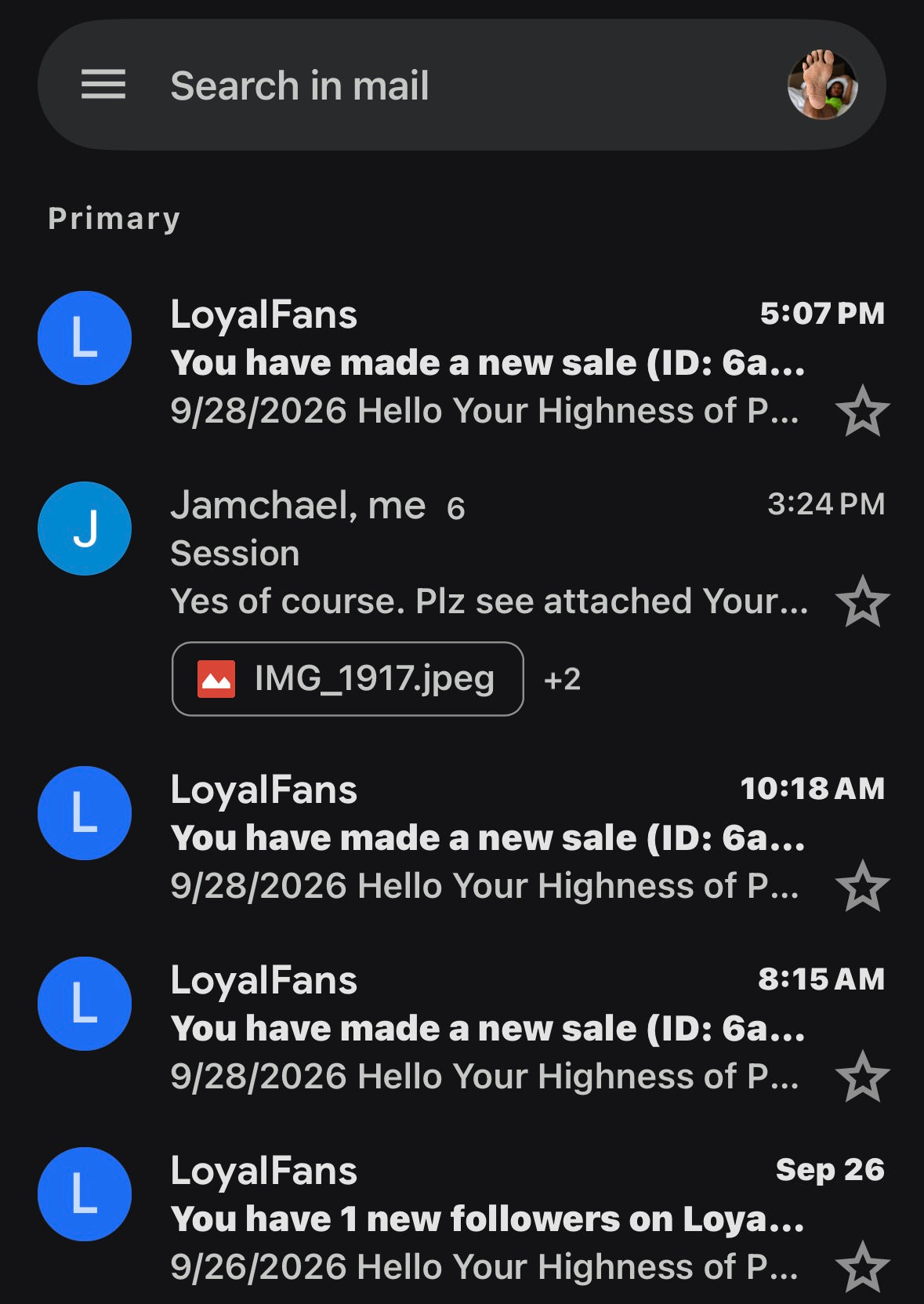Click in the Search in mail field
924x1304 pixels.
[x=462, y=85]
